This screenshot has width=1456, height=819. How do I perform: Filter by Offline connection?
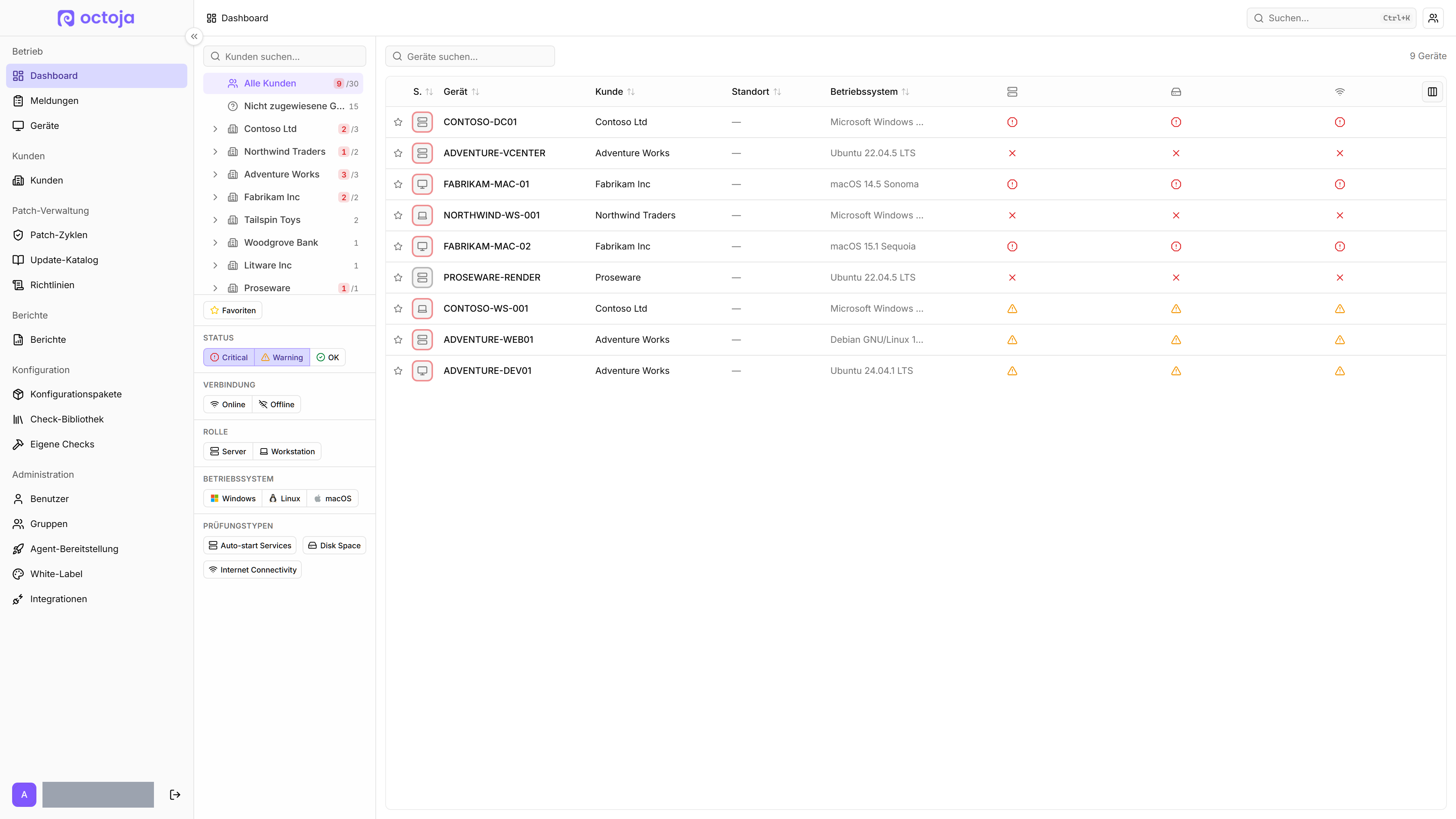(x=276, y=404)
